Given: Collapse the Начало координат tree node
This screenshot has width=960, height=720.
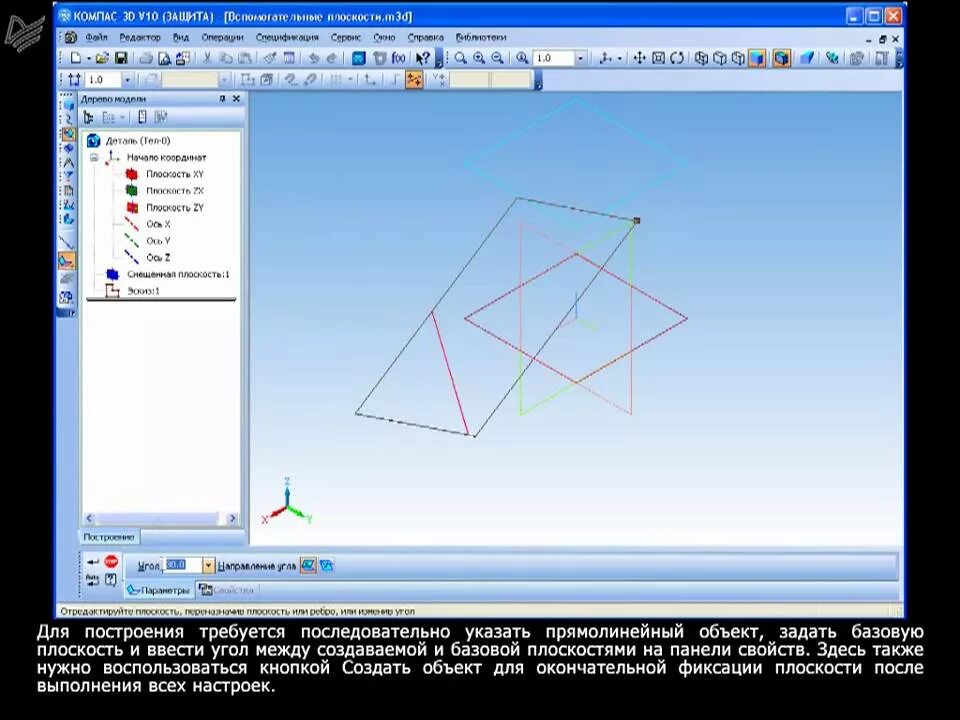Looking at the screenshot, I should pyautogui.click(x=94, y=157).
